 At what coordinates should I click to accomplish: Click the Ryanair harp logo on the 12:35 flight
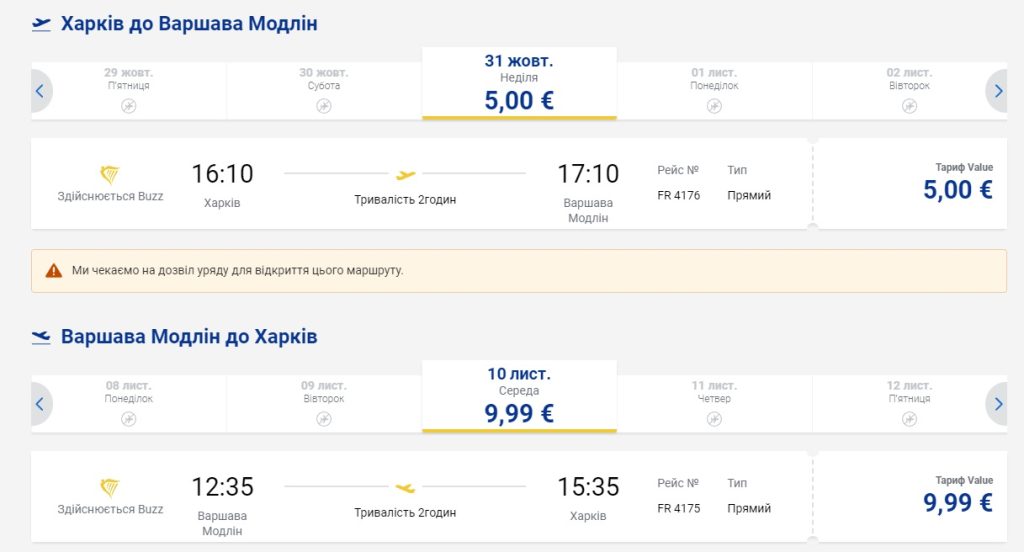click(x=110, y=488)
